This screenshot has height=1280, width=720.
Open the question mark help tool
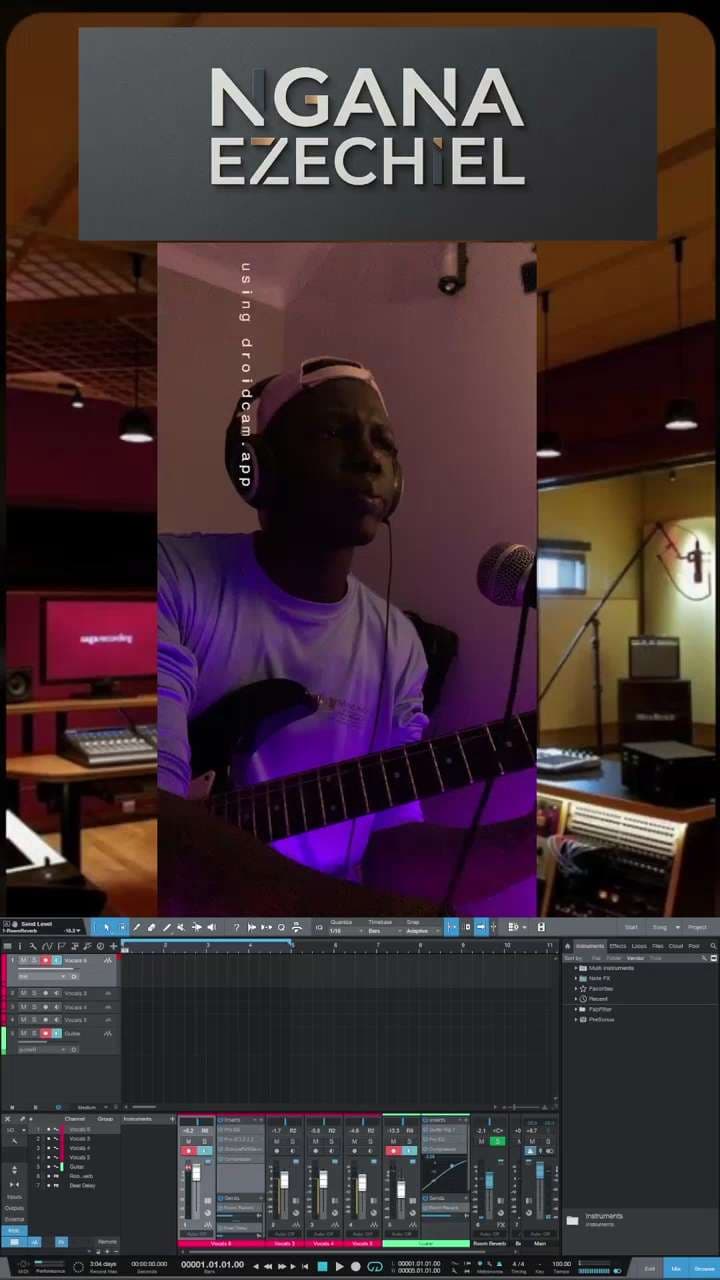coord(237,927)
